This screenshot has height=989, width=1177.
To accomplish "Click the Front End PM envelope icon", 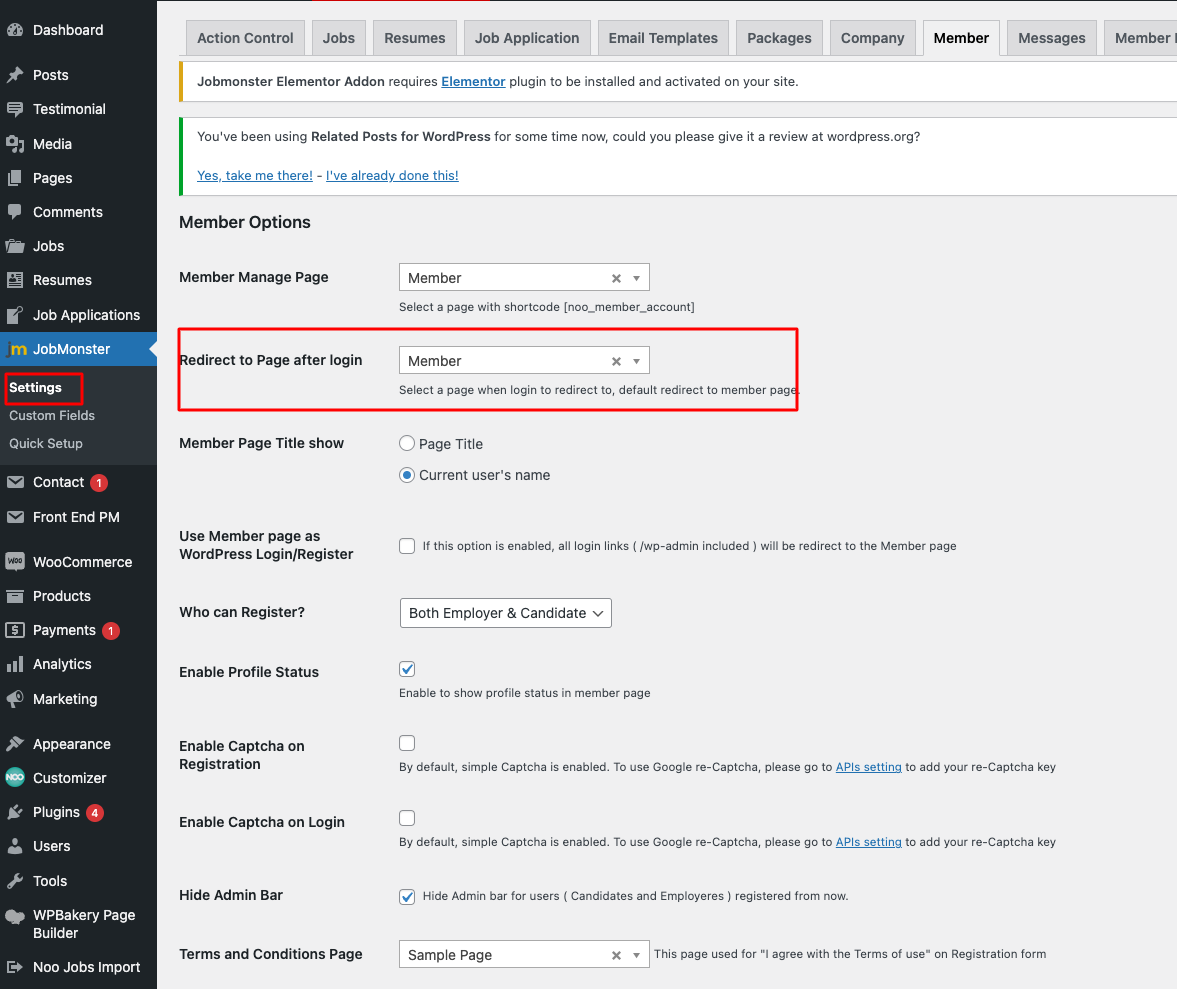I will pyautogui.click(x=15, y=517).
